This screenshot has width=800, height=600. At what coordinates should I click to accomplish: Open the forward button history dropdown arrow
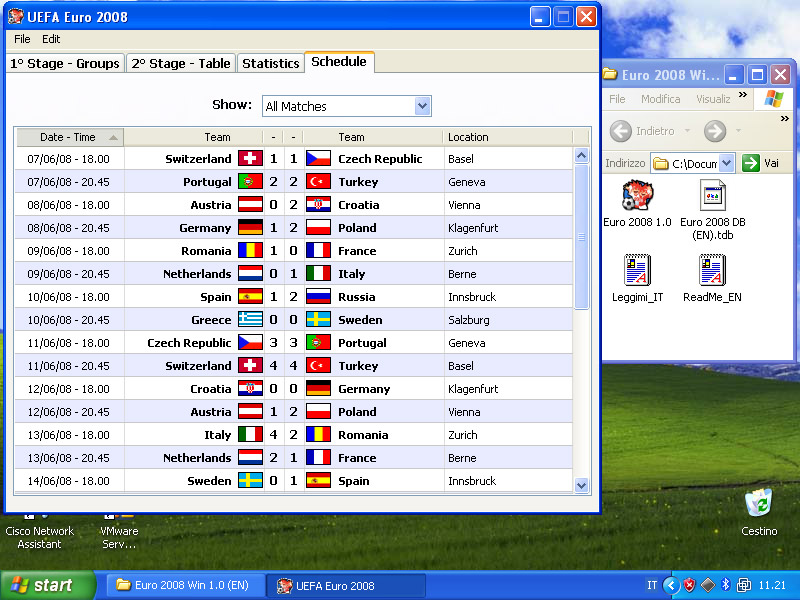pyautogui.click(x=738, y=131)
